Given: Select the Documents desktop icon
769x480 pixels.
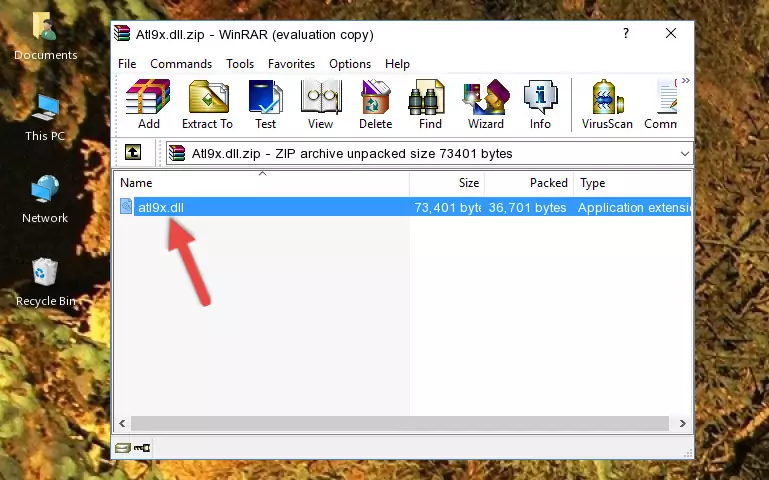Looking at the screenshot, I should pyautogui.click(x=46, y=36).
